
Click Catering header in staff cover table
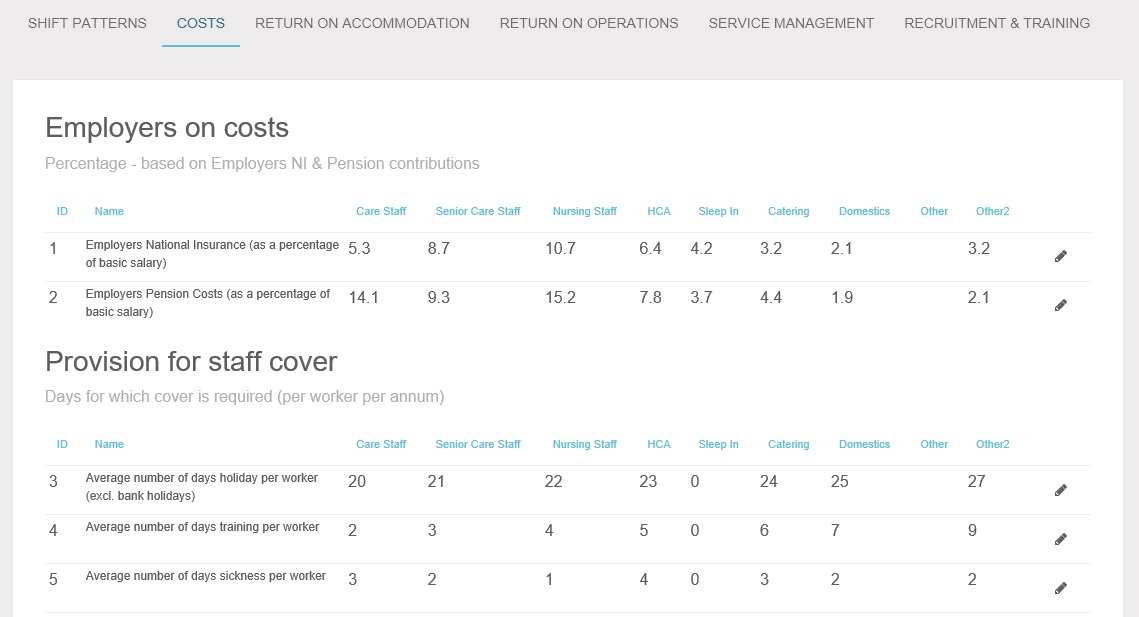click(788, 444)
